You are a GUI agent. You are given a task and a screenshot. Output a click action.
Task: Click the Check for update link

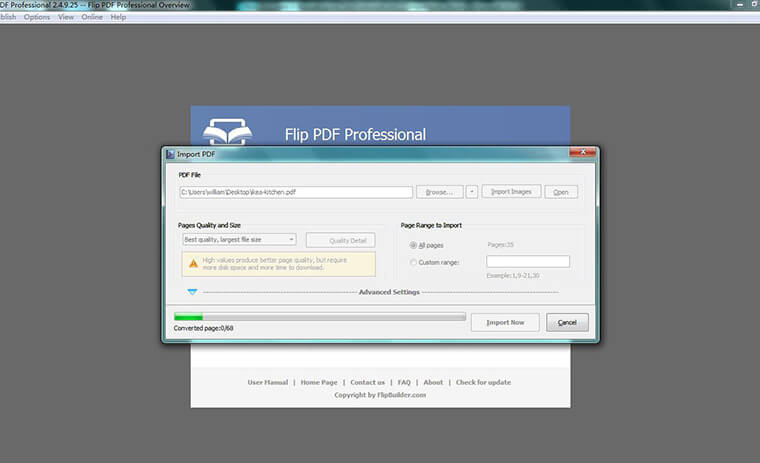click(483, 382)
